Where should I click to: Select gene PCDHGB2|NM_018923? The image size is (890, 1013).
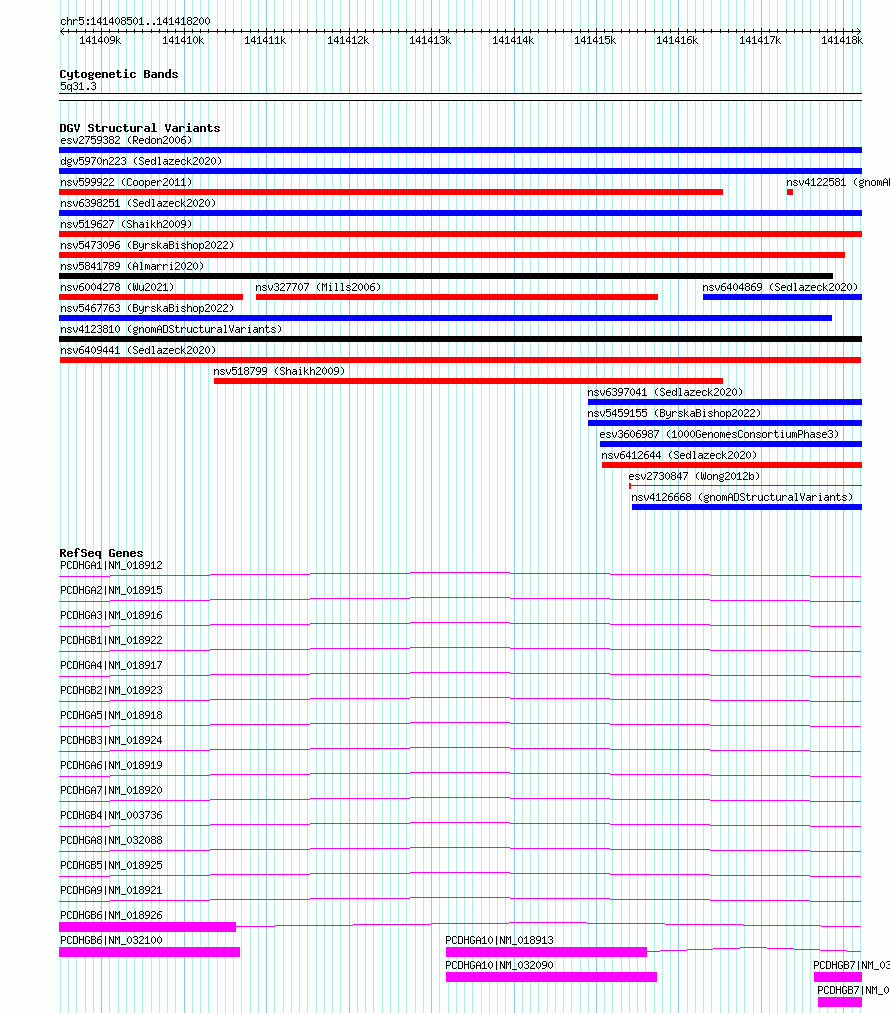point(111,691)
